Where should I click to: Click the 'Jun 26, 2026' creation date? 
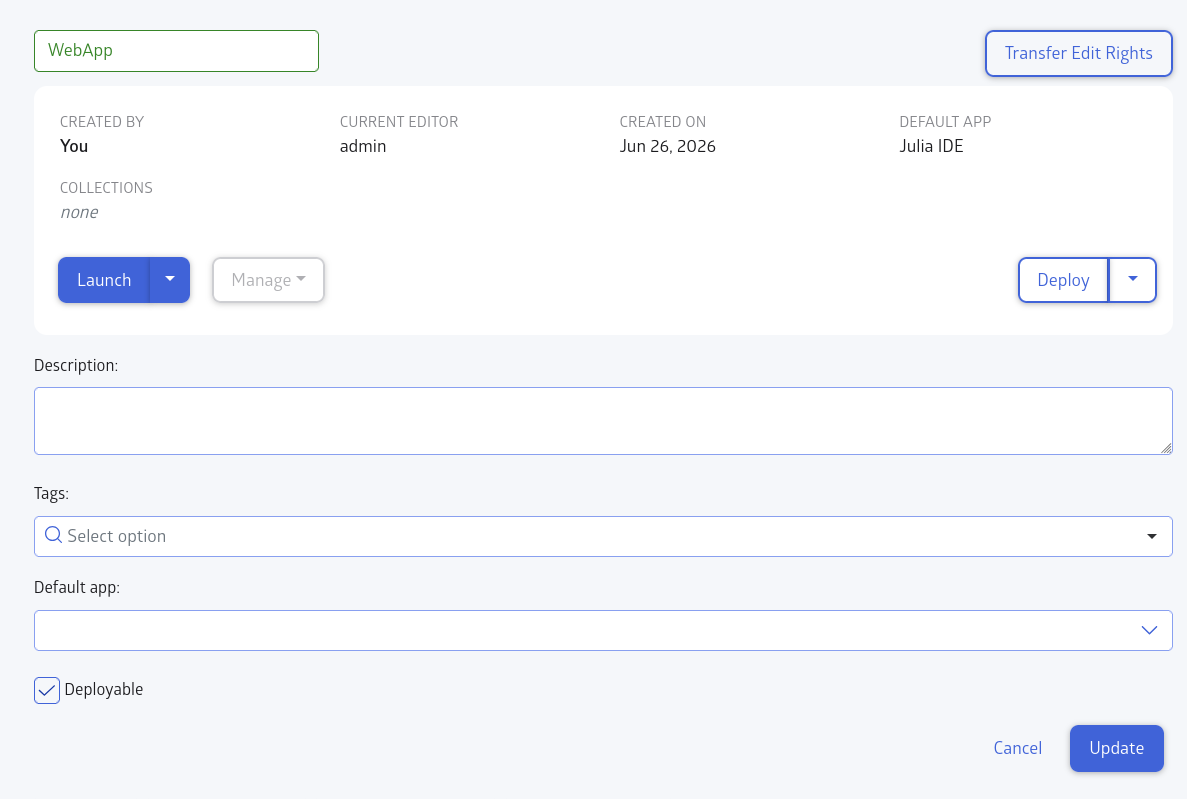tap(668, 146)
